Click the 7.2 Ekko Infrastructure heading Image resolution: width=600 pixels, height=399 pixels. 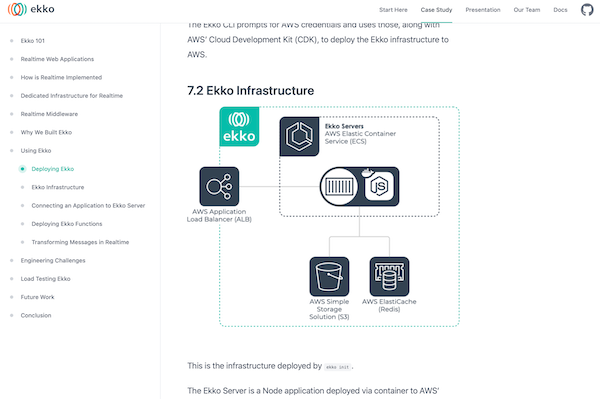pyautogui.click(x=251, y=91)
